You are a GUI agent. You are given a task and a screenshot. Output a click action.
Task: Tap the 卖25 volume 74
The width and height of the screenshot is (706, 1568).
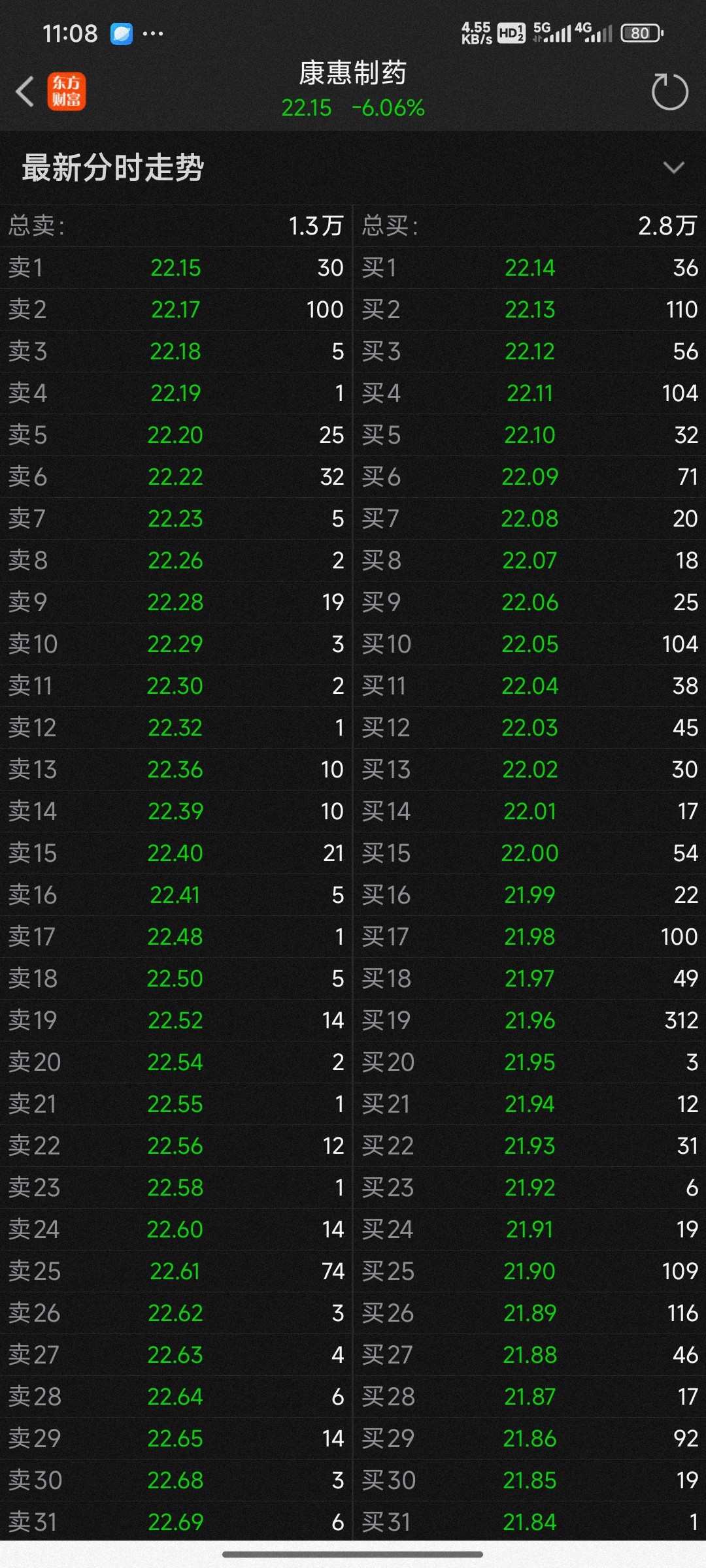point(333,1271)
